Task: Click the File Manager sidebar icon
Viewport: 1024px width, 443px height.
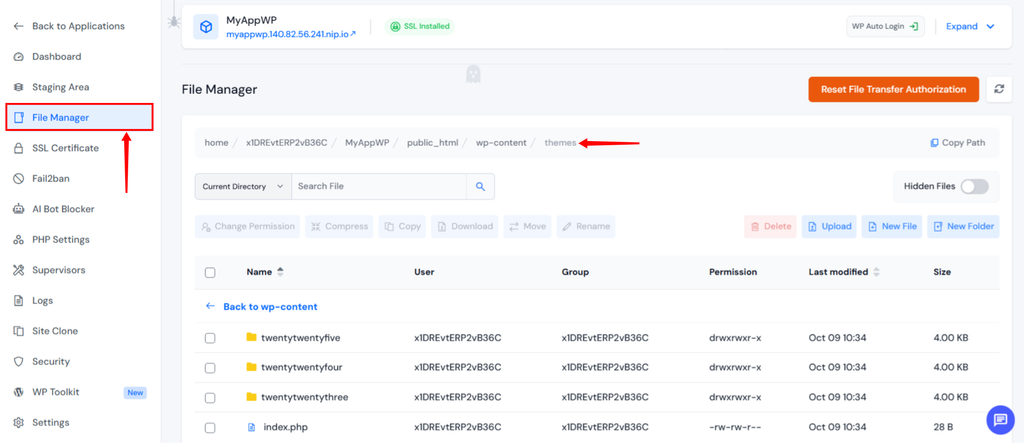Action: (19, 118)
